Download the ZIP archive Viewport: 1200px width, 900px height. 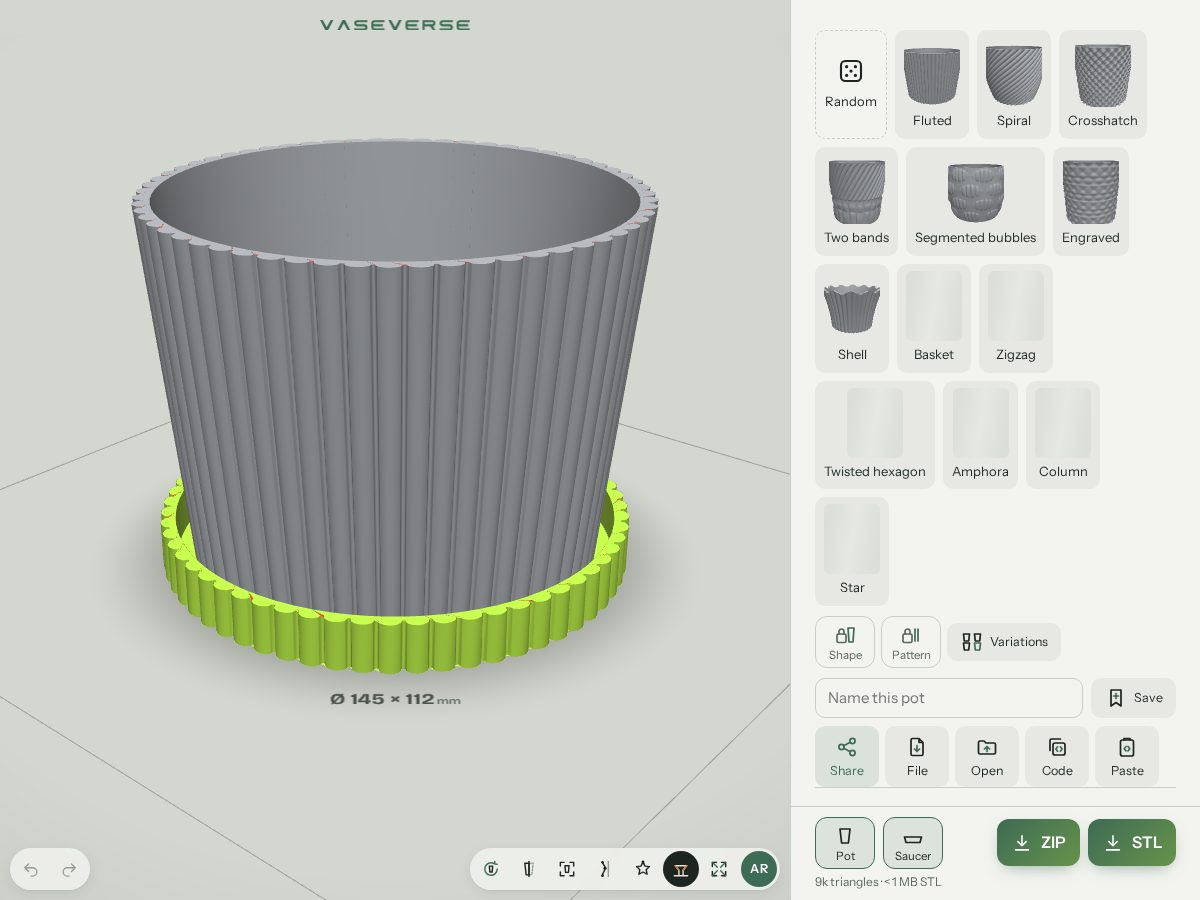(1038, 843)
